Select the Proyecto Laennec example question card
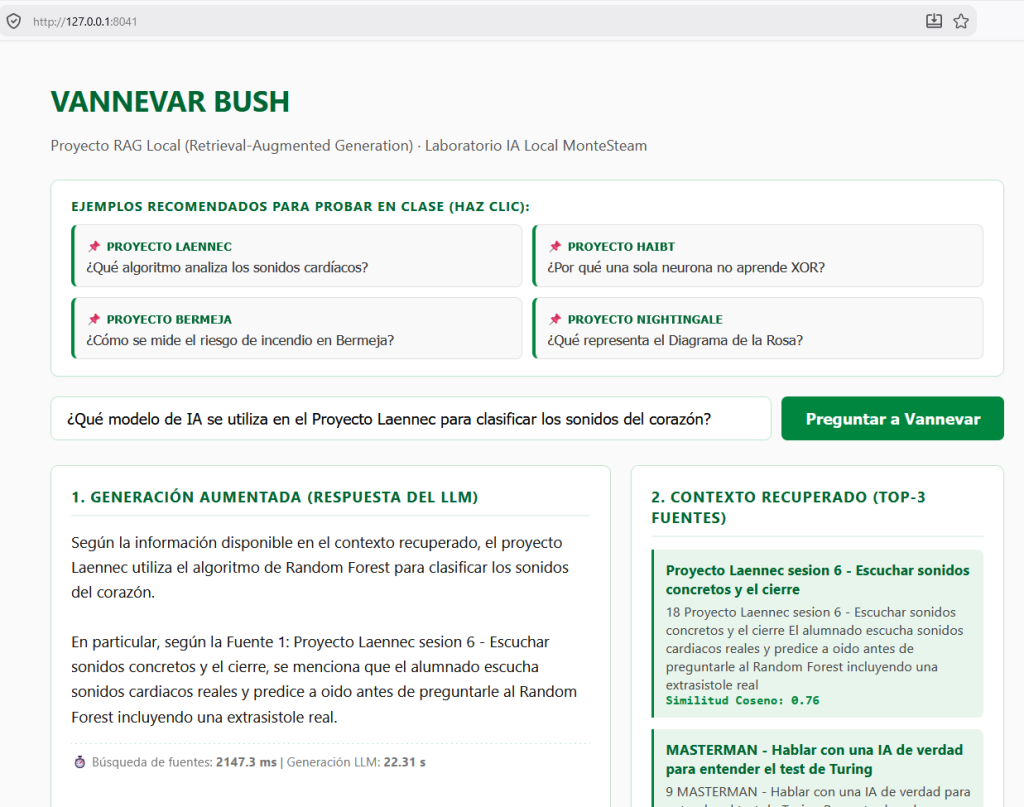The image size is (1024, 807). pos(296,256)
